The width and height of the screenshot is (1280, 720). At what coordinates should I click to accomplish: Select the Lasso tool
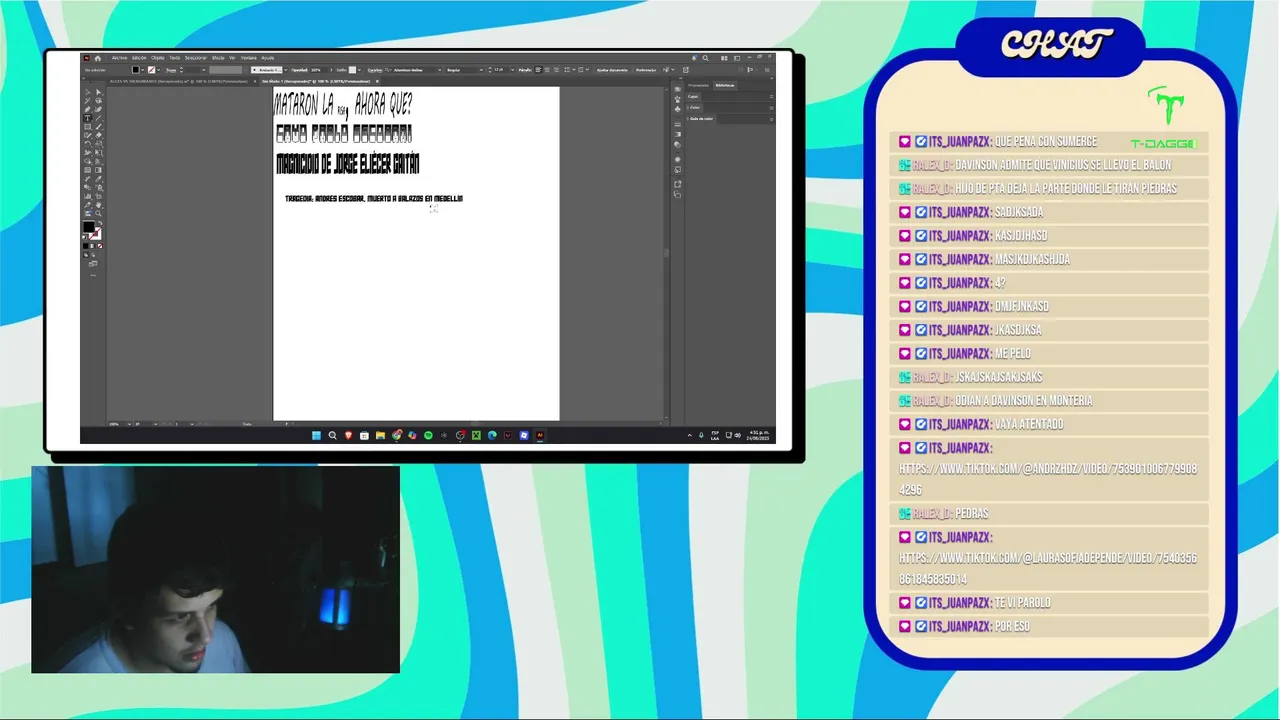tap(98, 101)
